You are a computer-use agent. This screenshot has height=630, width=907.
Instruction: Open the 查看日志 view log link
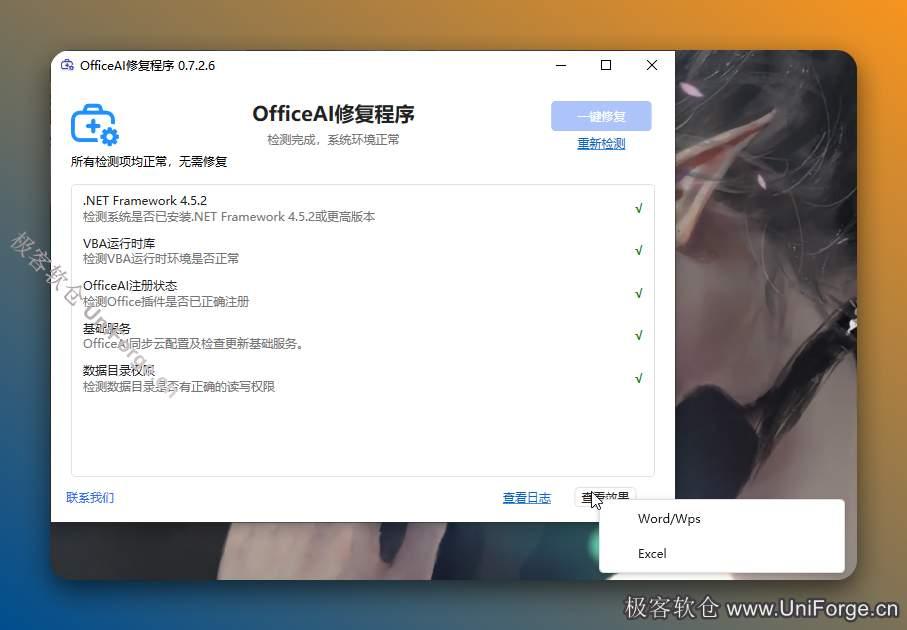tap(526, 498)
